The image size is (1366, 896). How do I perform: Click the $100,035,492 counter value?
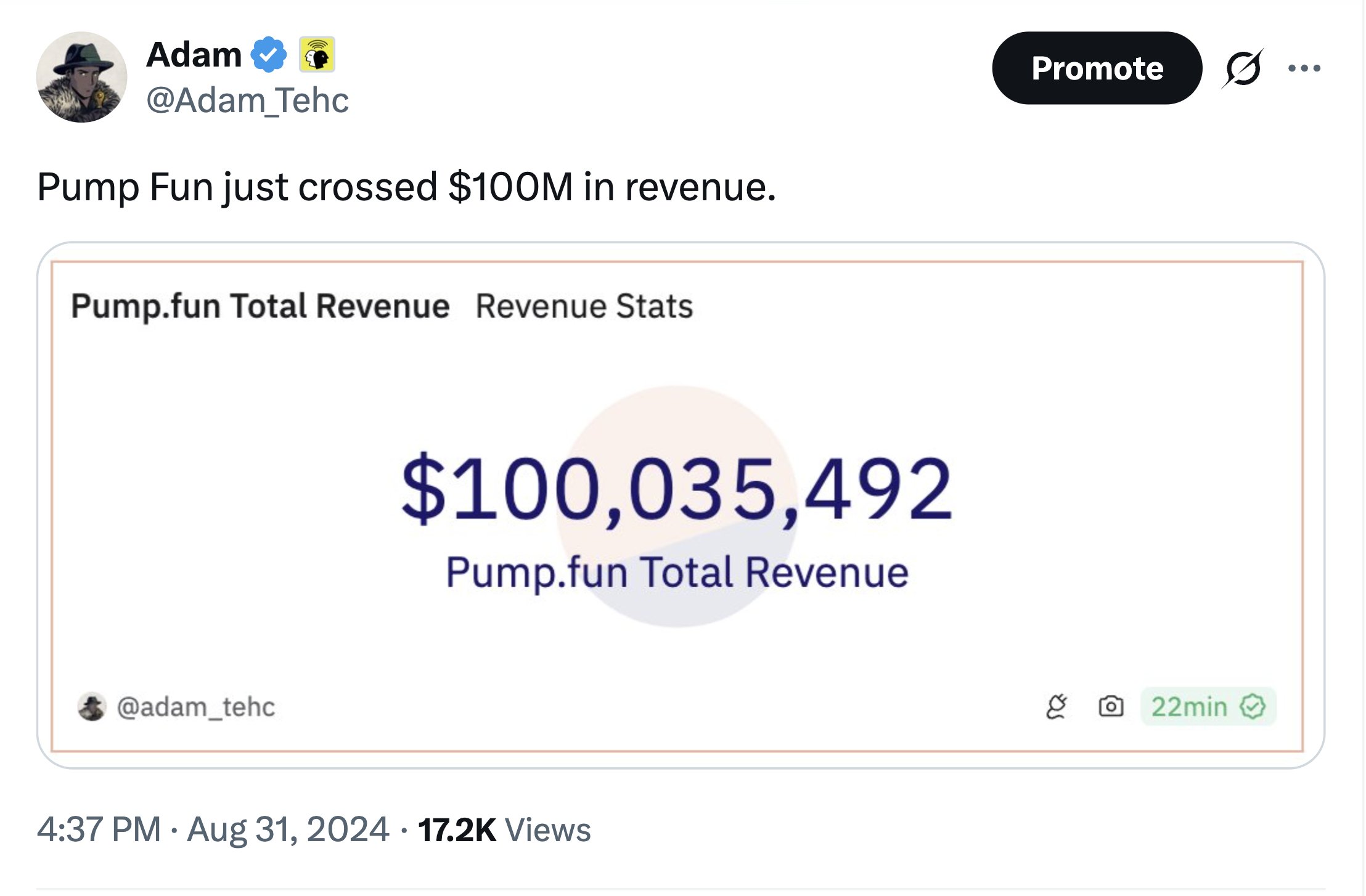(x=676, y=489)
